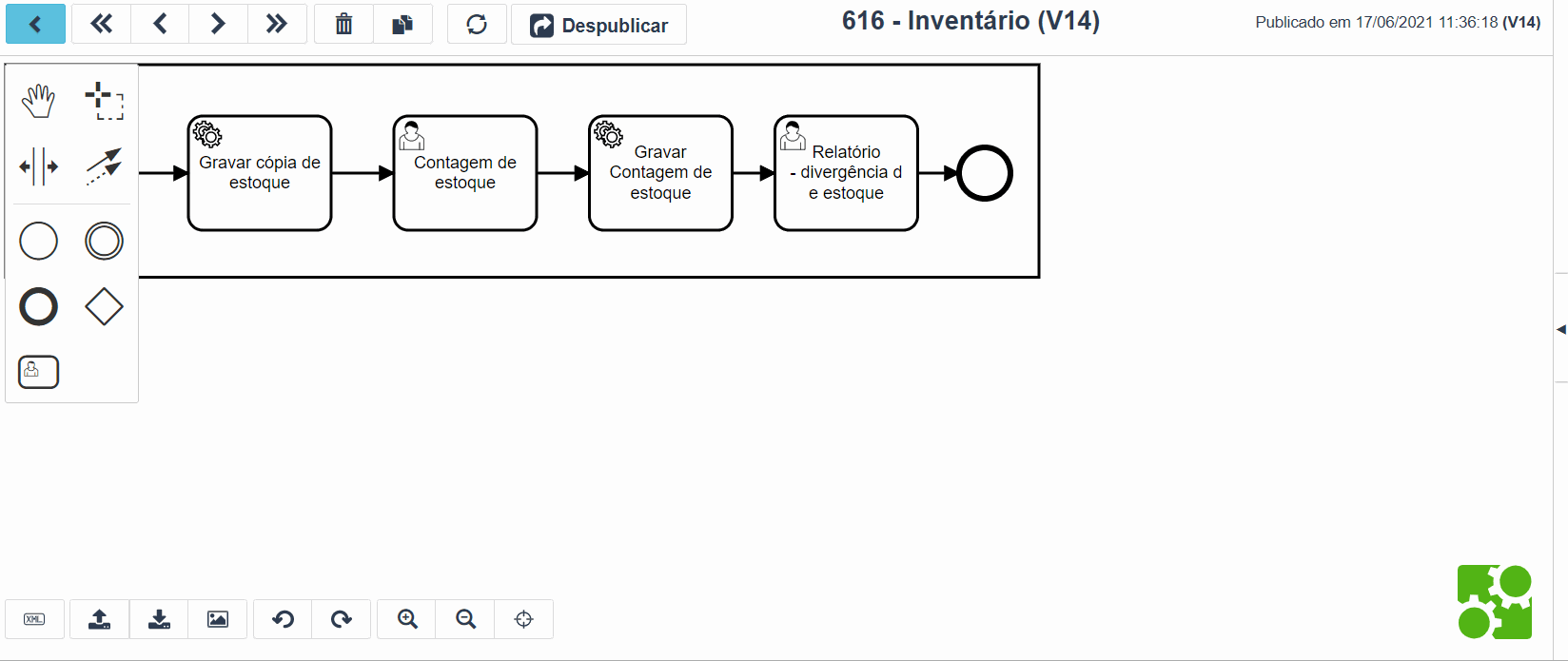This screenshot has height=661, width=1568.
Task: Activate the hand pan tool
Action: click(39, 101)
